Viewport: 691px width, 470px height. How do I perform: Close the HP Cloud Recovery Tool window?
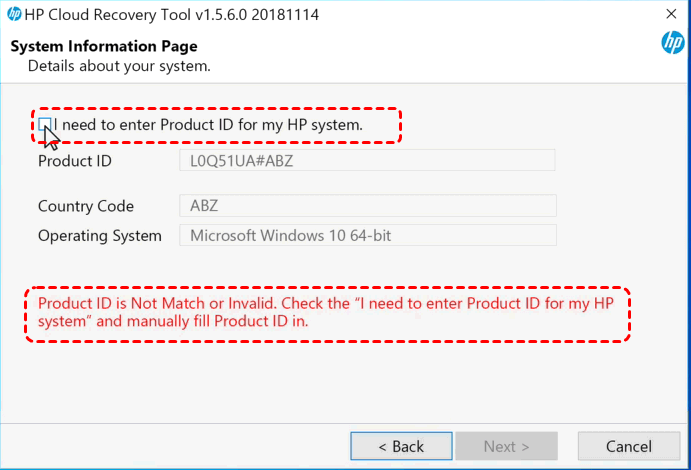pos(671,14)
